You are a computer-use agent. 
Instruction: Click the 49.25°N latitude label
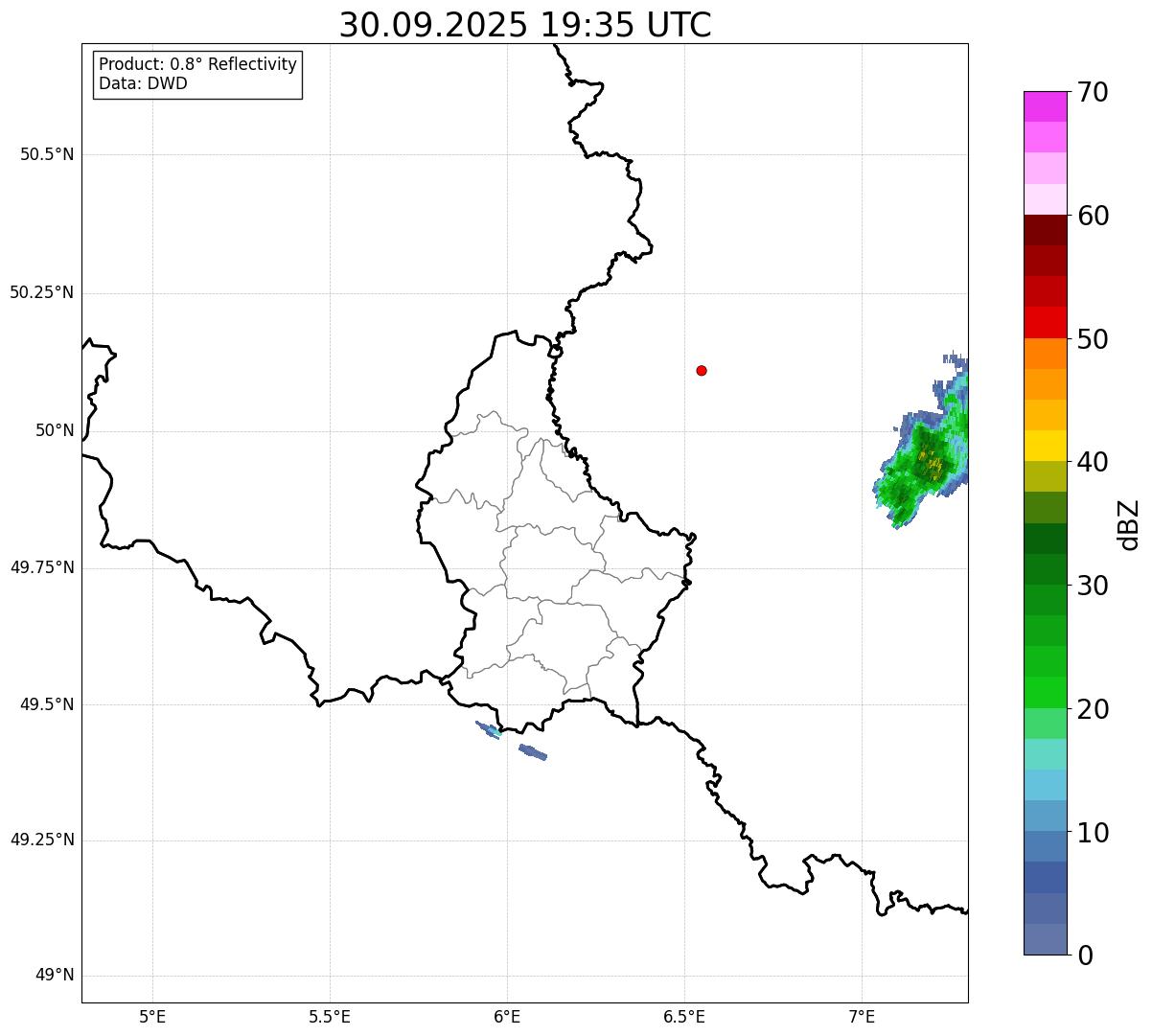[41, 840]
